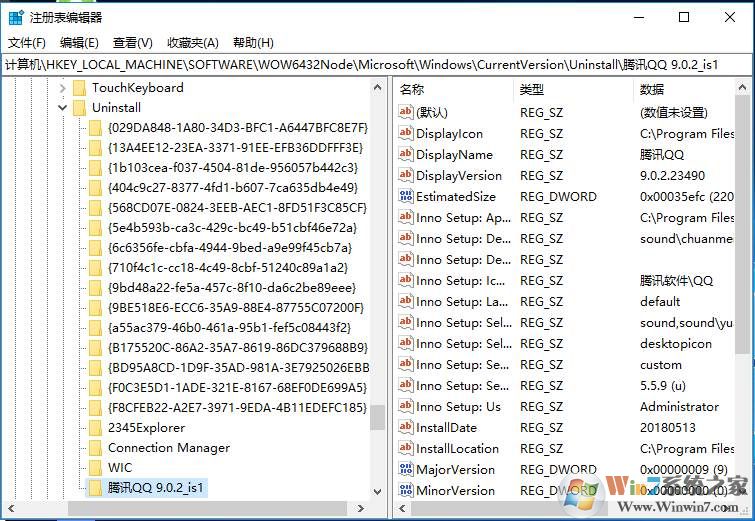Click values pane scroll up arrow

point(742,88)
